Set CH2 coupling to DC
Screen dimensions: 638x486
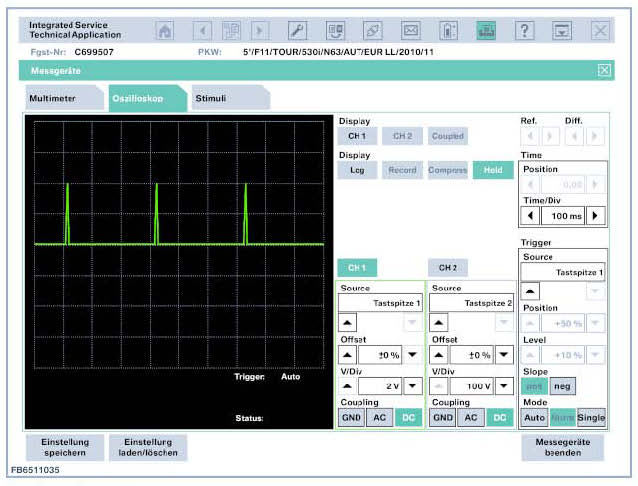click(x=500, y=418)
